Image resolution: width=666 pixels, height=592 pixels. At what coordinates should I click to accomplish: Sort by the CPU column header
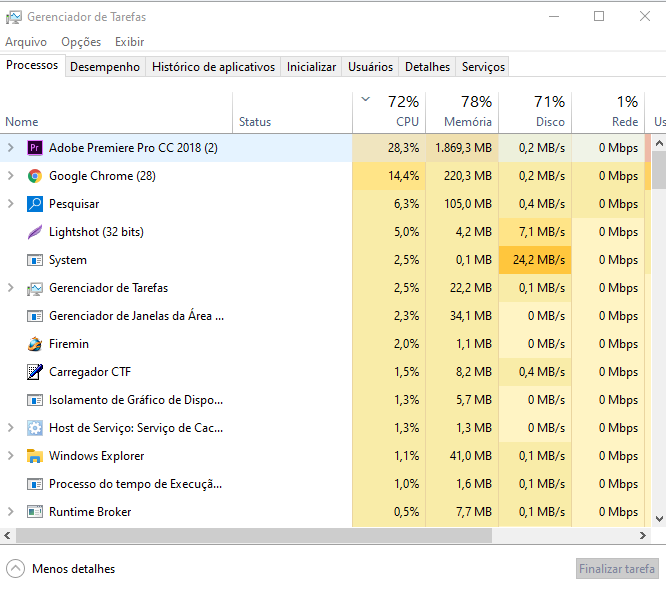389,113
